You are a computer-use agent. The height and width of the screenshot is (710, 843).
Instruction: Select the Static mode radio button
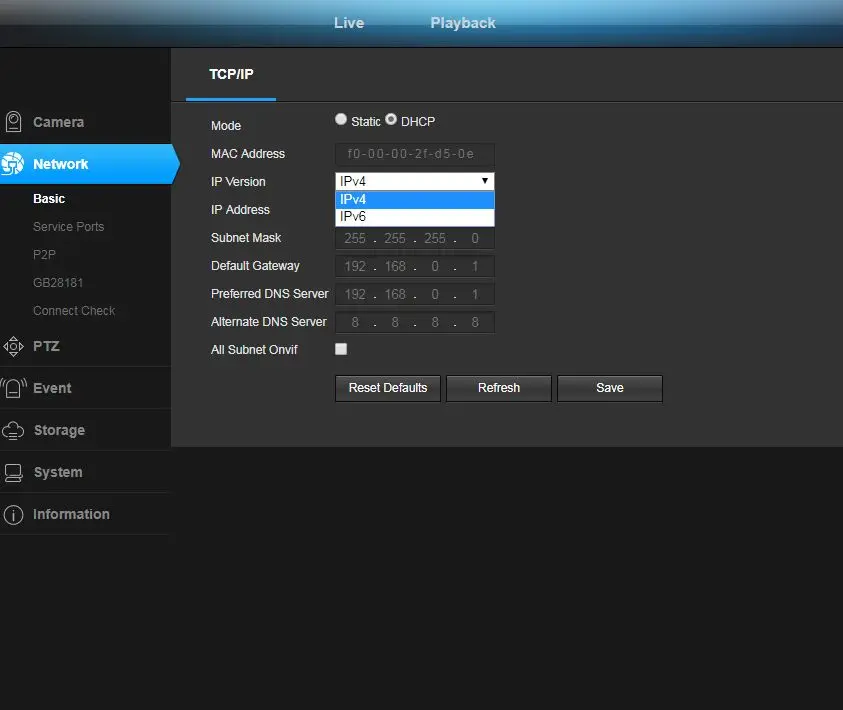(x=341, y=119)
